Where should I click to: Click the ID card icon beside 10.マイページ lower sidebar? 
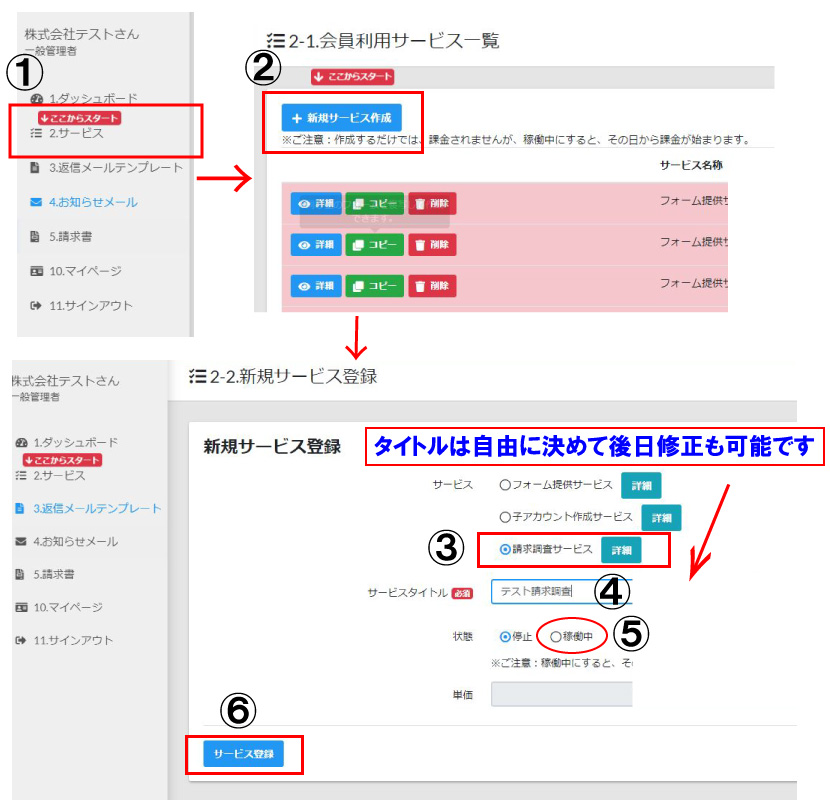point(21,607)
